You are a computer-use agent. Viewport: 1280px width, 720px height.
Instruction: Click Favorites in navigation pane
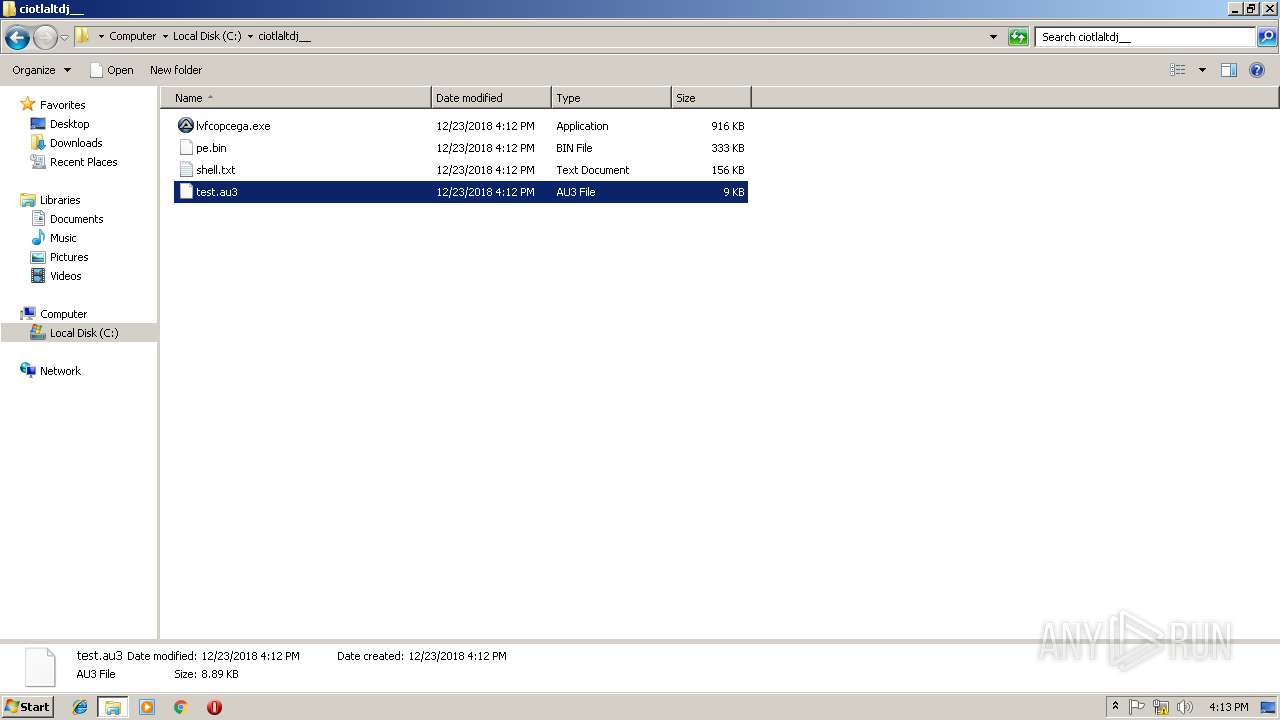(62, 105)
